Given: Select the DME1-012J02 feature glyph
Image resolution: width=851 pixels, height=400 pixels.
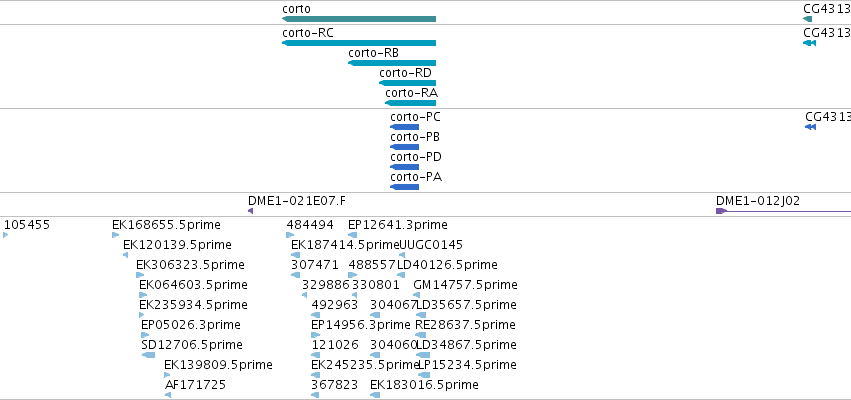Looking at the screenshot, I should coord(783,211).
